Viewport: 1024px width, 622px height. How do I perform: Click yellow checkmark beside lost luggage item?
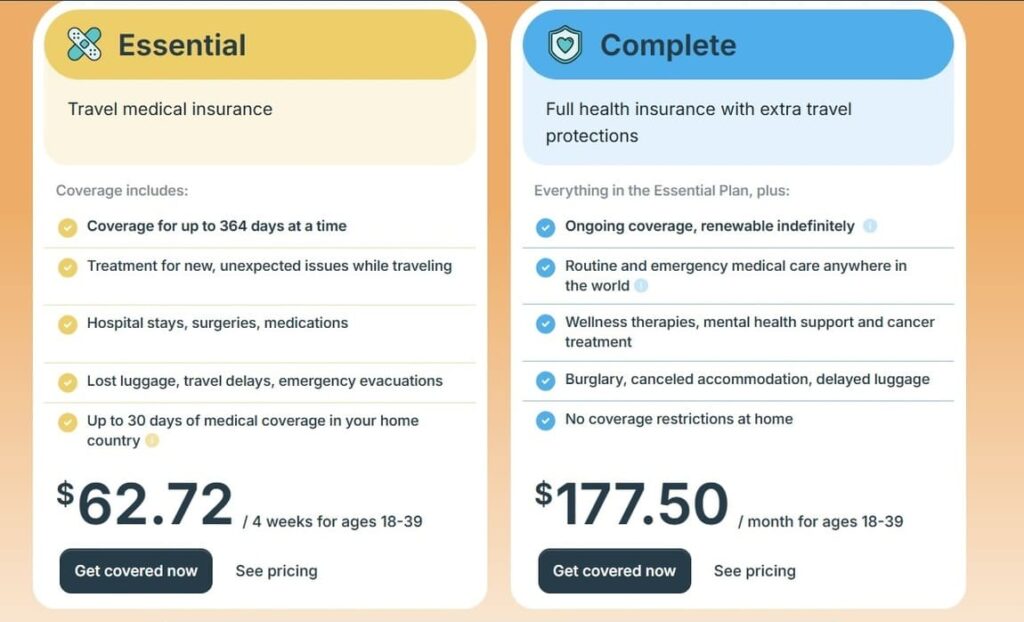pos(67,382)
